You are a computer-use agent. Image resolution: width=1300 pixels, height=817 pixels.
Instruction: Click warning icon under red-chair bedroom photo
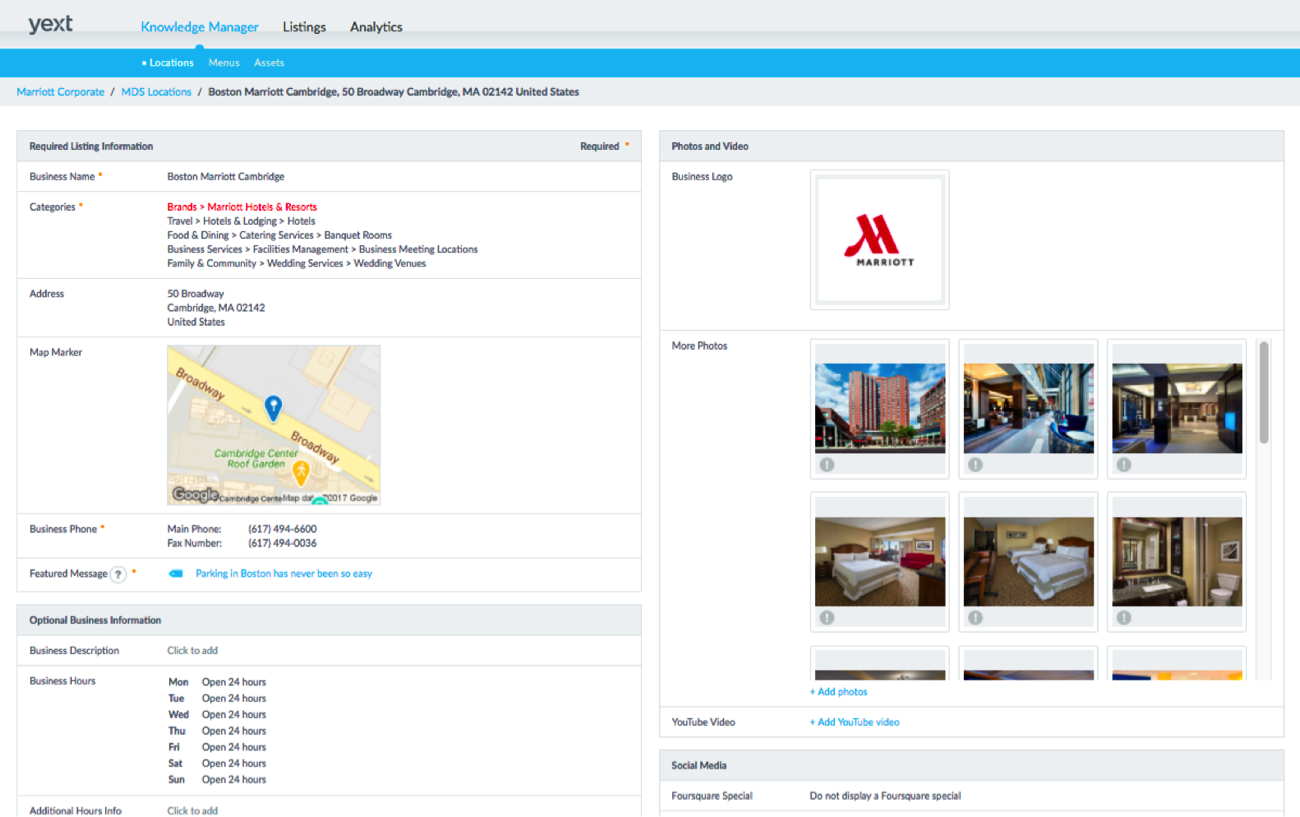coord(827,618)
